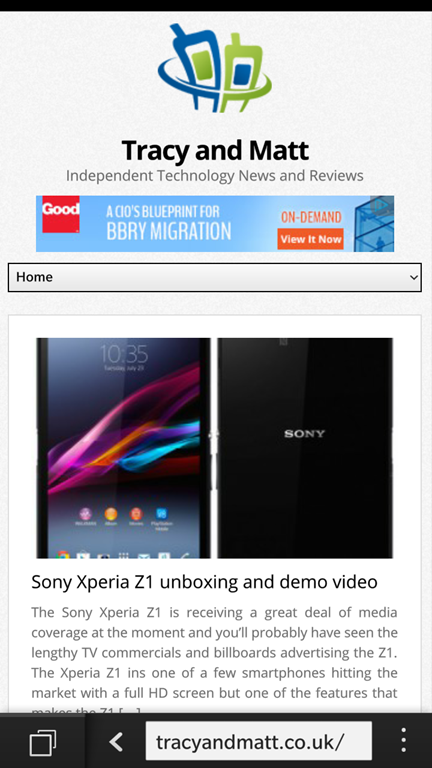The image size is (432, 768).
Task: Select the Sony phone back image
Action: (305, 448)
